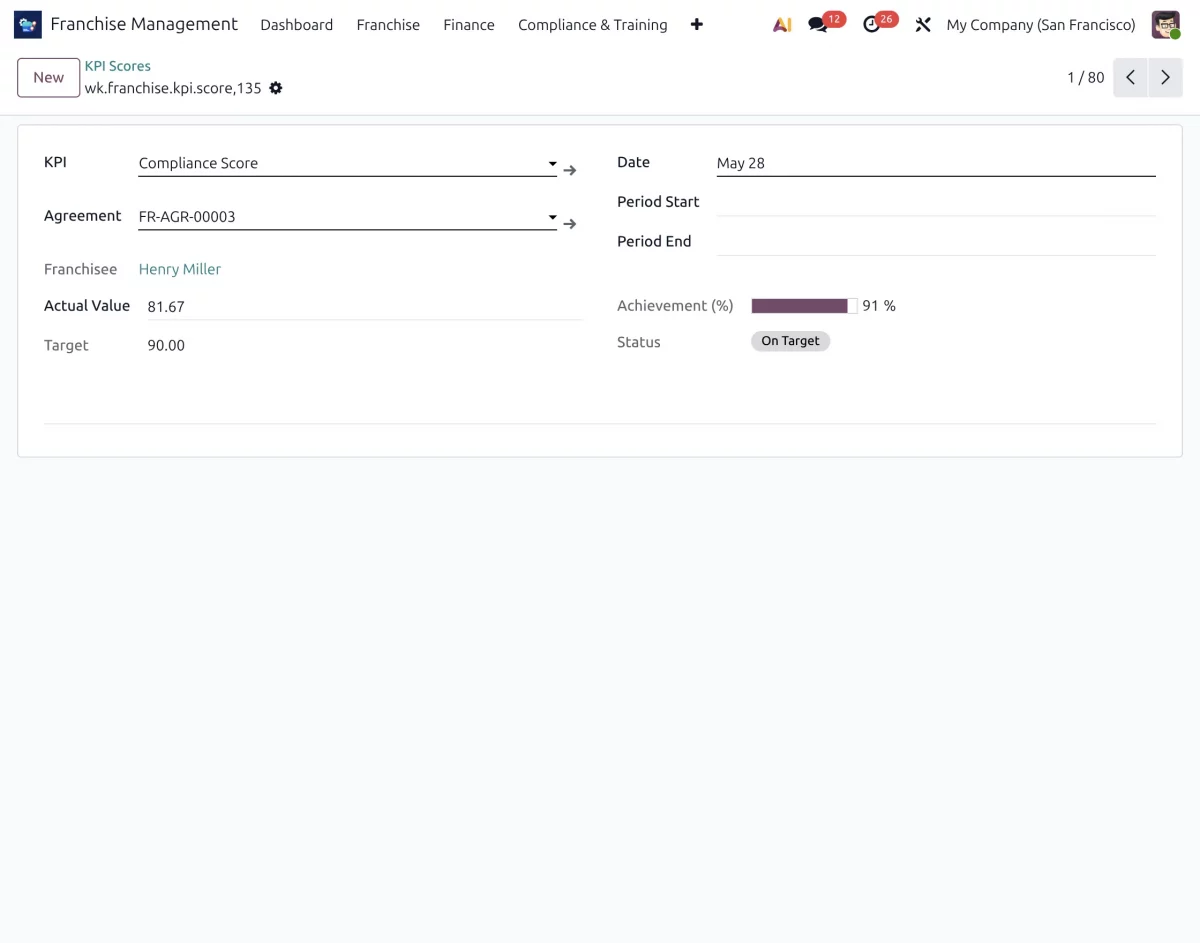
Task: Open Agreement record via the arrow icon
Action: coord(570,224)
